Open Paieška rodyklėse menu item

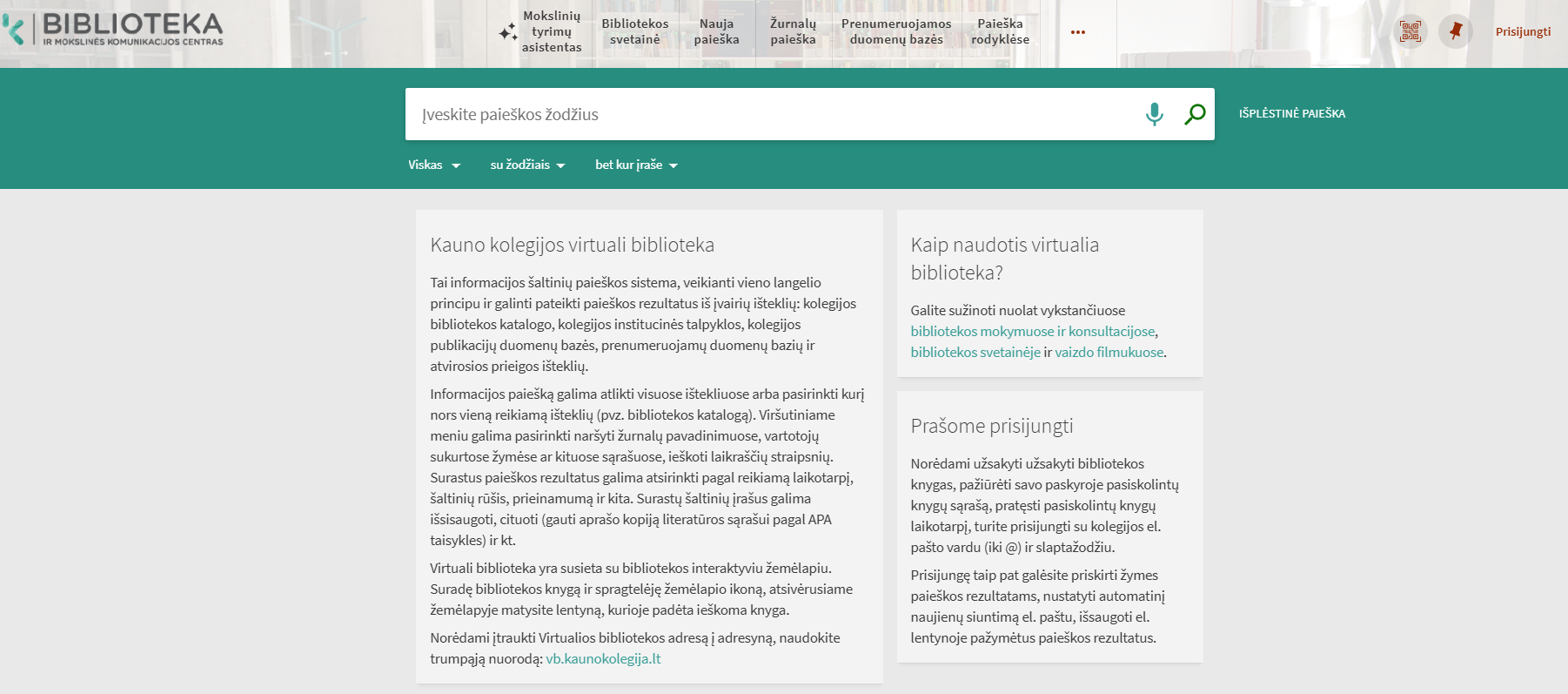click(x=1000, y=32)
